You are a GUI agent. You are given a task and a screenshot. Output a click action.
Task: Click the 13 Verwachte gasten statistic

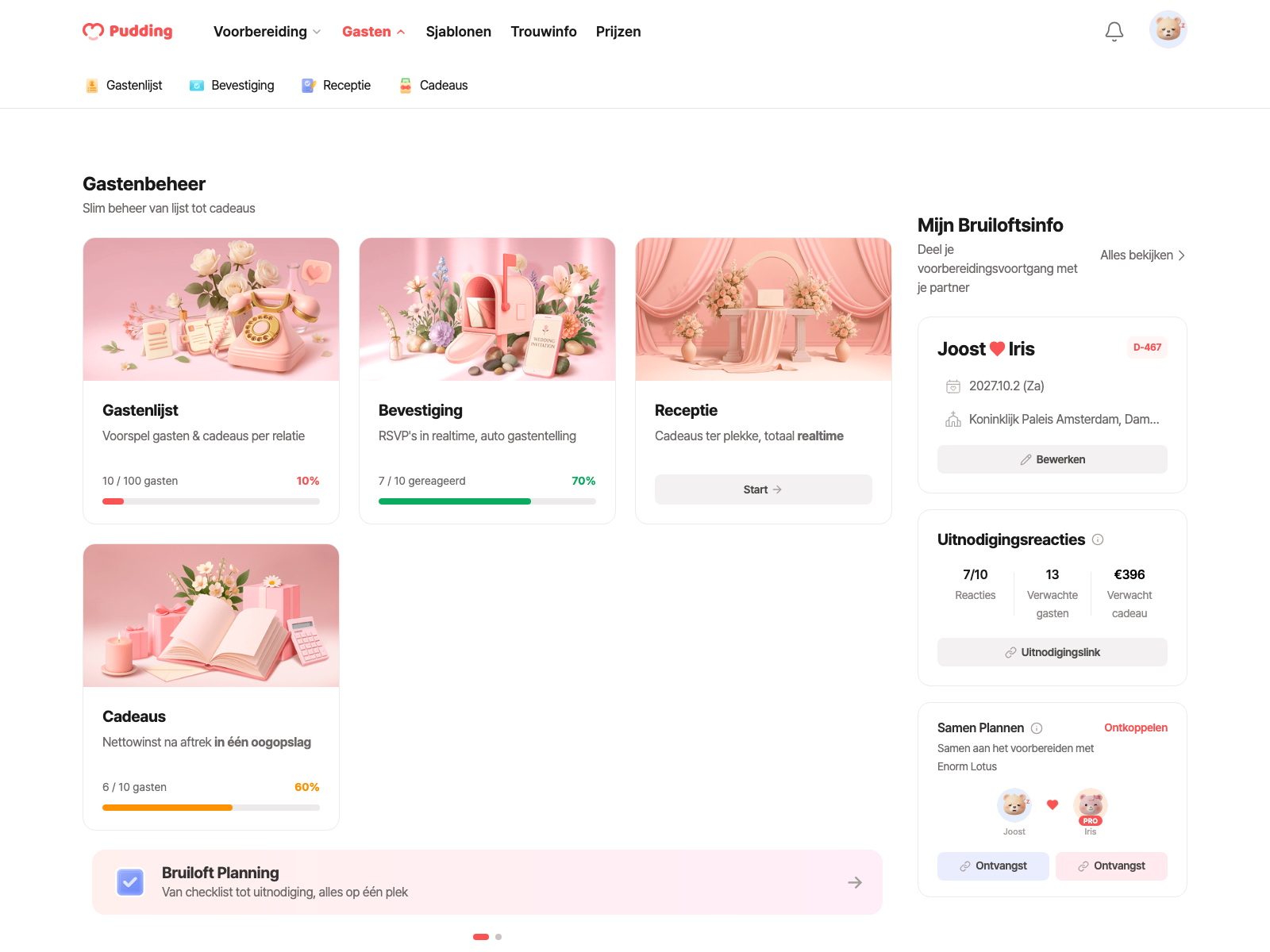click(x=1053, y=593)
